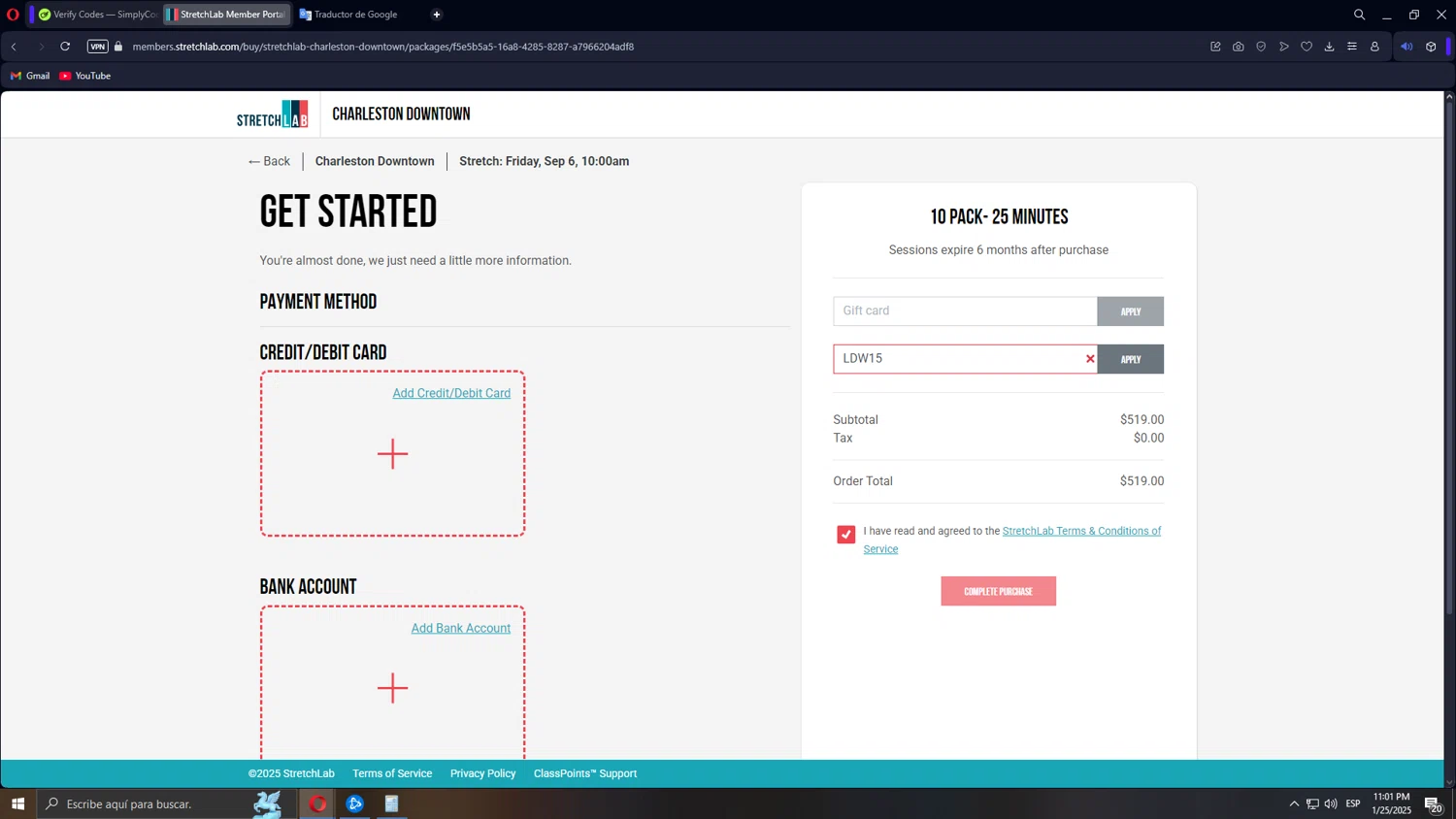Viewport: 1456px width, 819px height.
Task: Click the address bar URL field
Action: point(383,47)
